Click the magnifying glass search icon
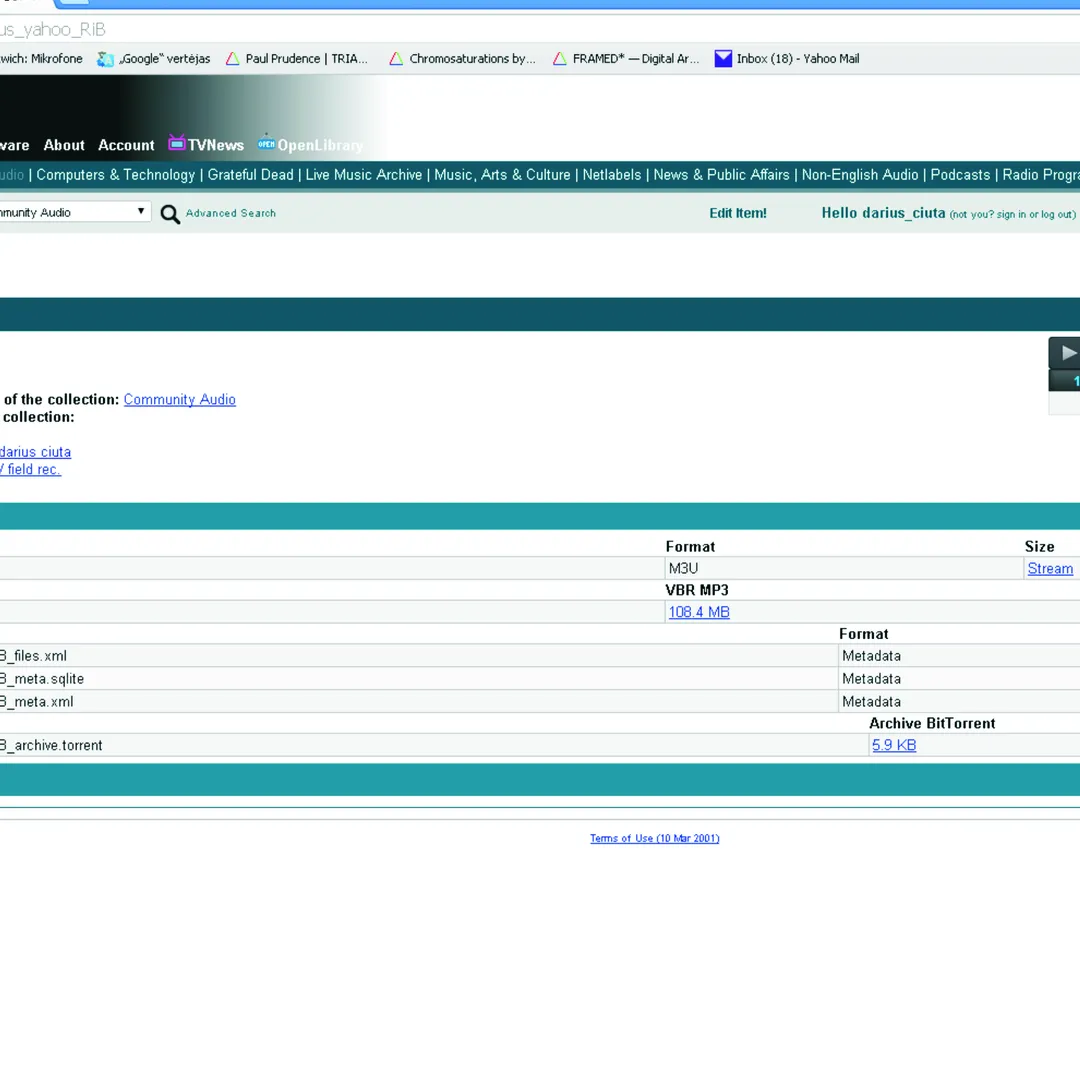The image size is (1080, 1080). pyautogui.click(x=170, y=214)
